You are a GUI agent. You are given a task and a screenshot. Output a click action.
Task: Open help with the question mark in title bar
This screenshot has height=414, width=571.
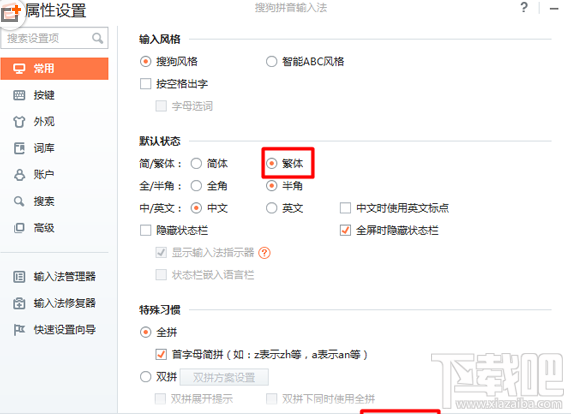tap(524, 7)
